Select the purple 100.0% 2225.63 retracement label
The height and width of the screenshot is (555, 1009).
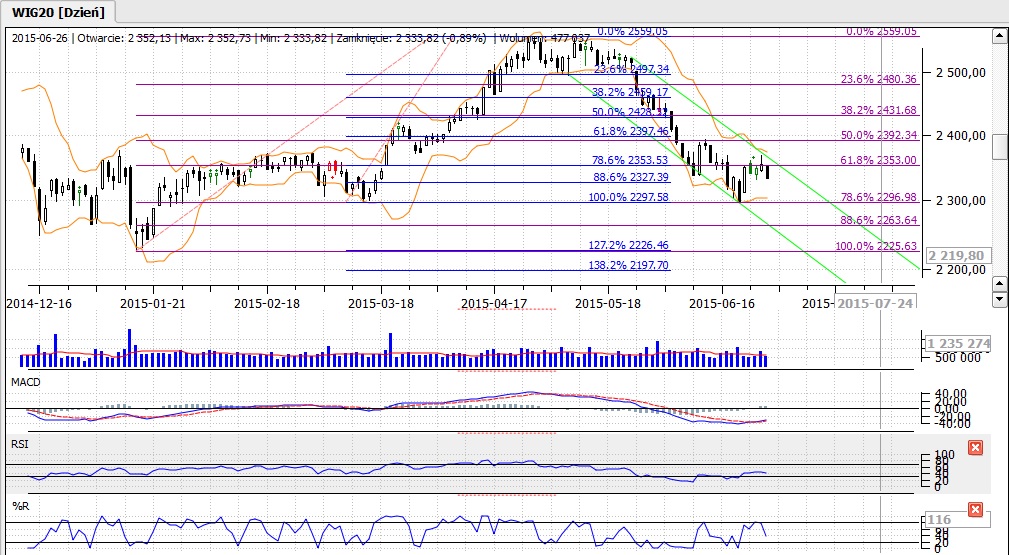[876, 246]
